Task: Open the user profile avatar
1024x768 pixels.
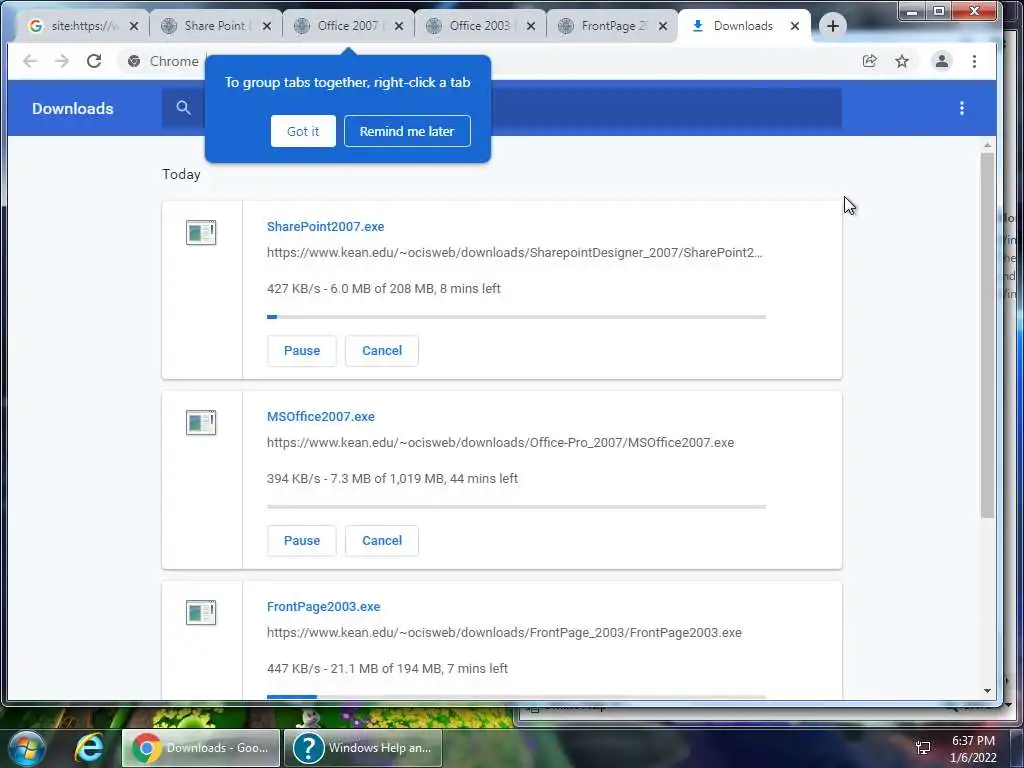Action: (942, 61)
